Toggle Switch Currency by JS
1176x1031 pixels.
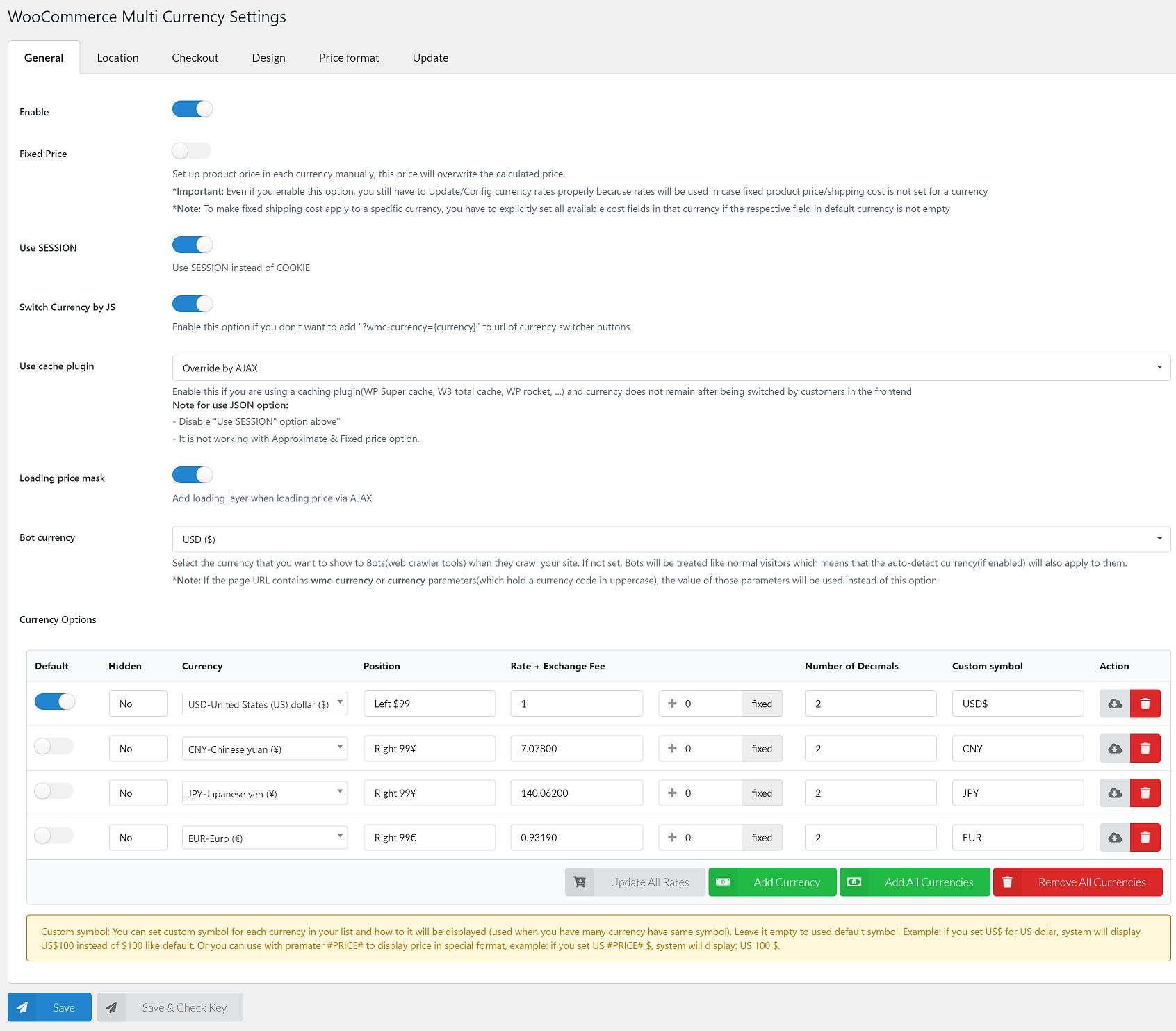pyautogui.click(x=193, y=304)
